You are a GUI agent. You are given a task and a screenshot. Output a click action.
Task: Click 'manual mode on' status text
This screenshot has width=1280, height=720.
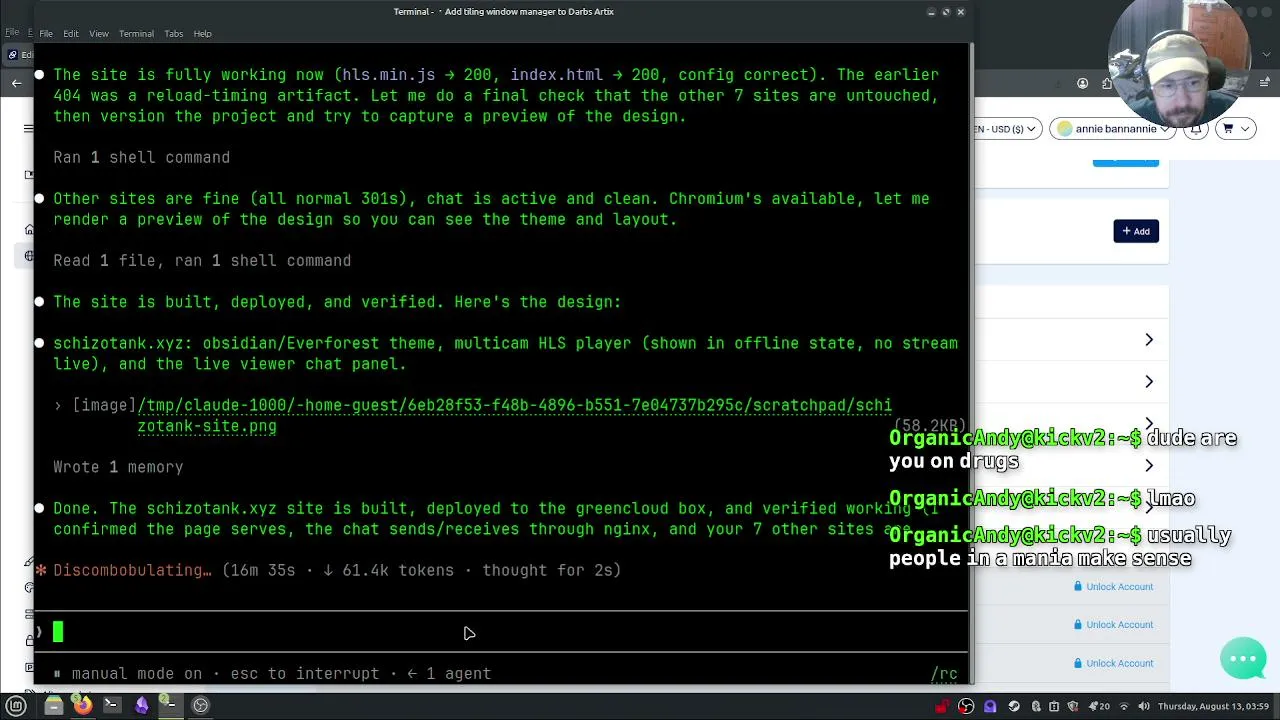point(136,674)
